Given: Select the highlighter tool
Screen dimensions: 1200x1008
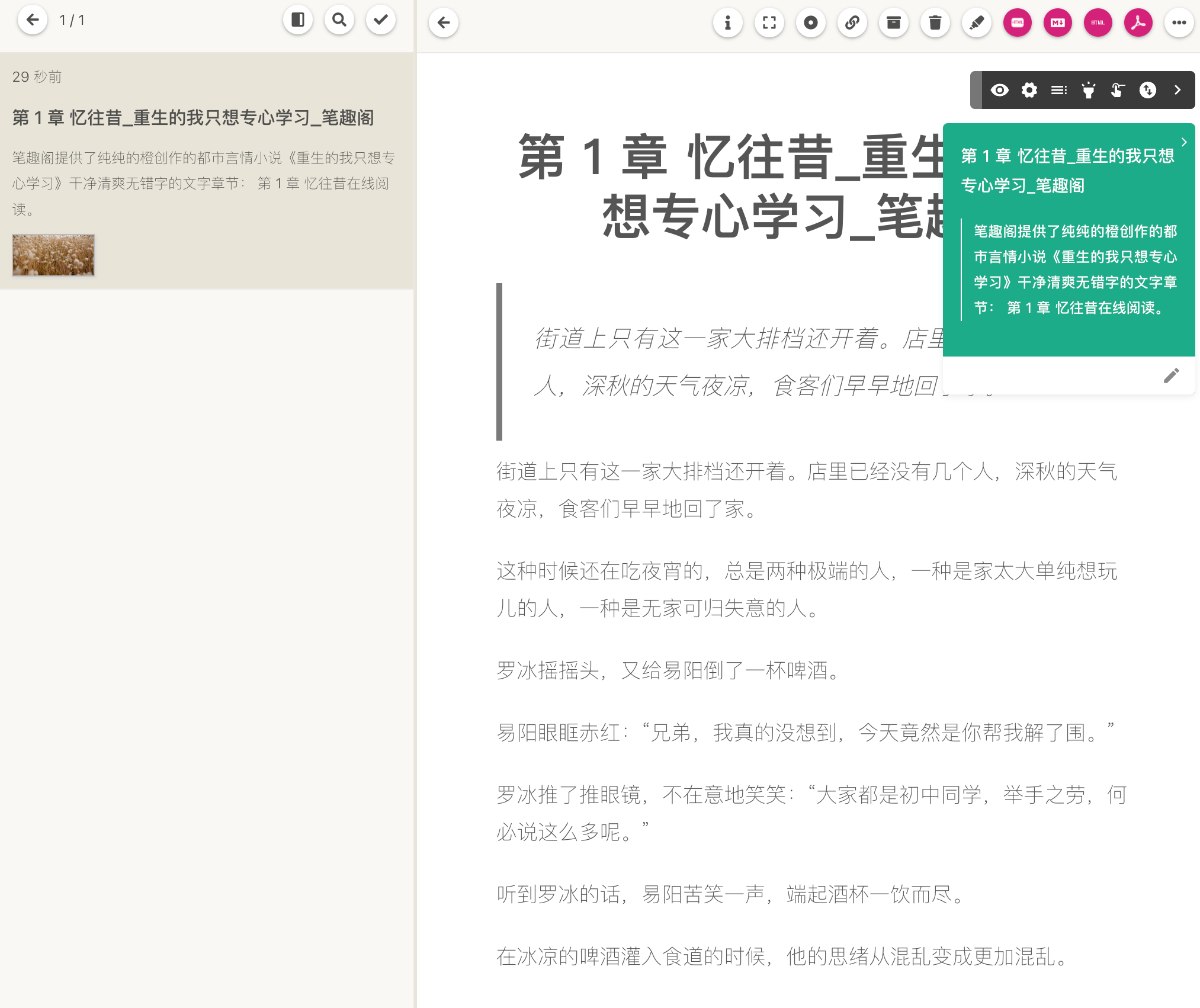Looking at the screenshot, I should click(977, 24).
